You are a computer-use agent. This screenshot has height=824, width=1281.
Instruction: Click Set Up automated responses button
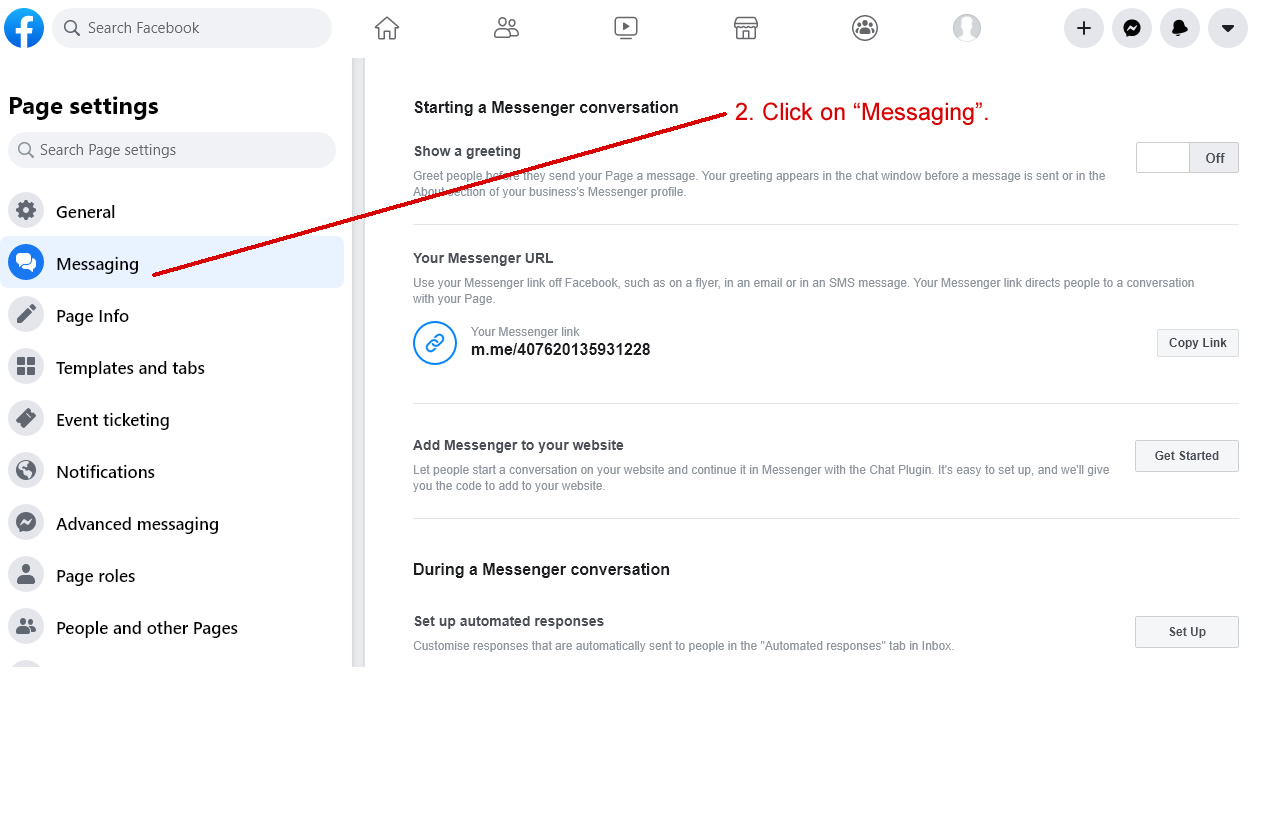(1186, 632)
